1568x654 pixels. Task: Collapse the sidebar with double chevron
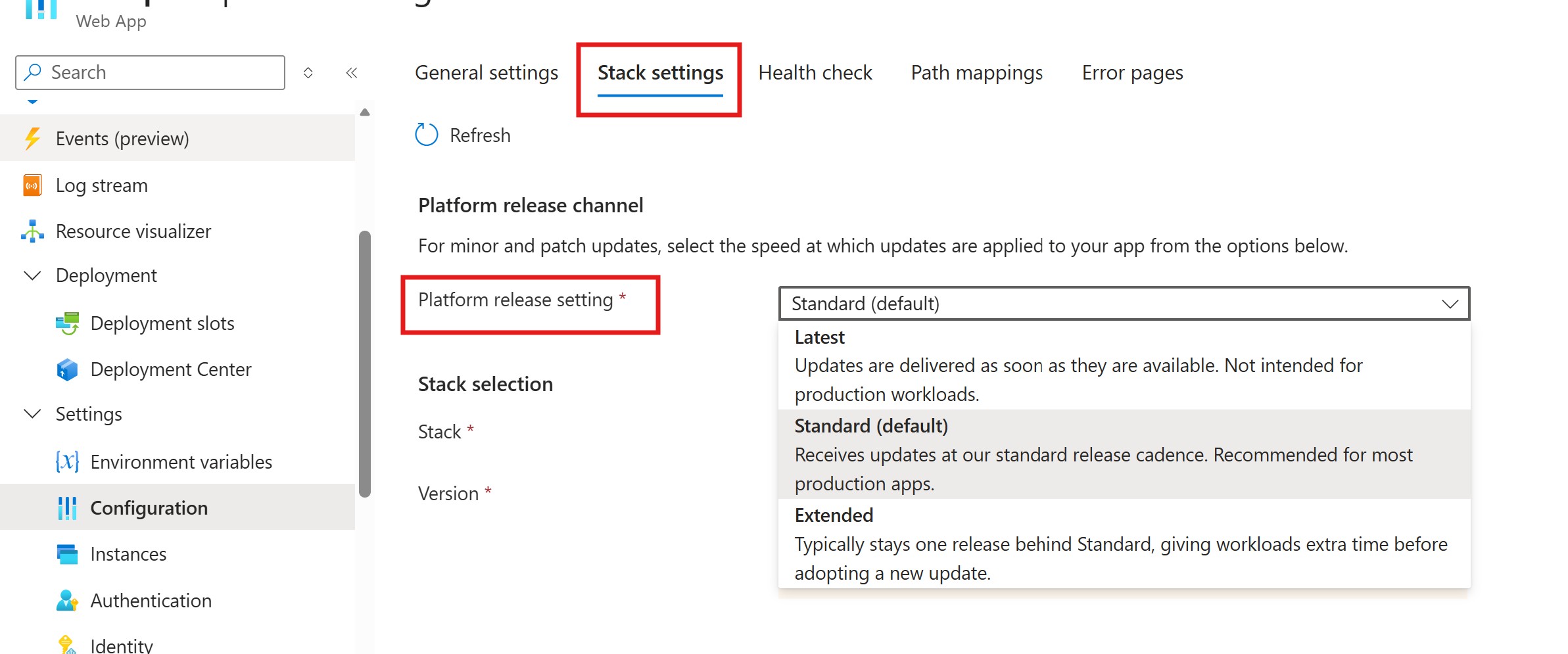point(352,72)
